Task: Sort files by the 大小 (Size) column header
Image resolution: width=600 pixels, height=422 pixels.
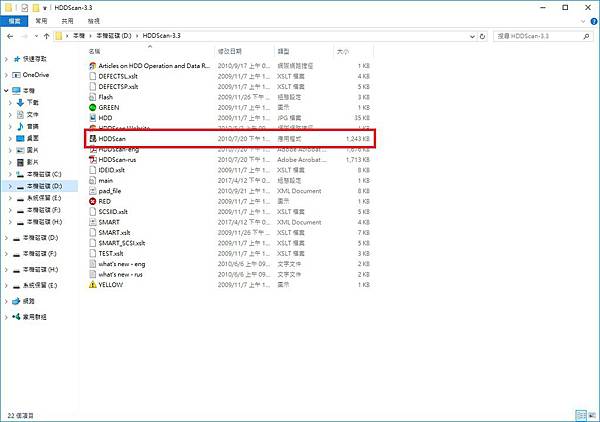Action: [x=354, y=51]
